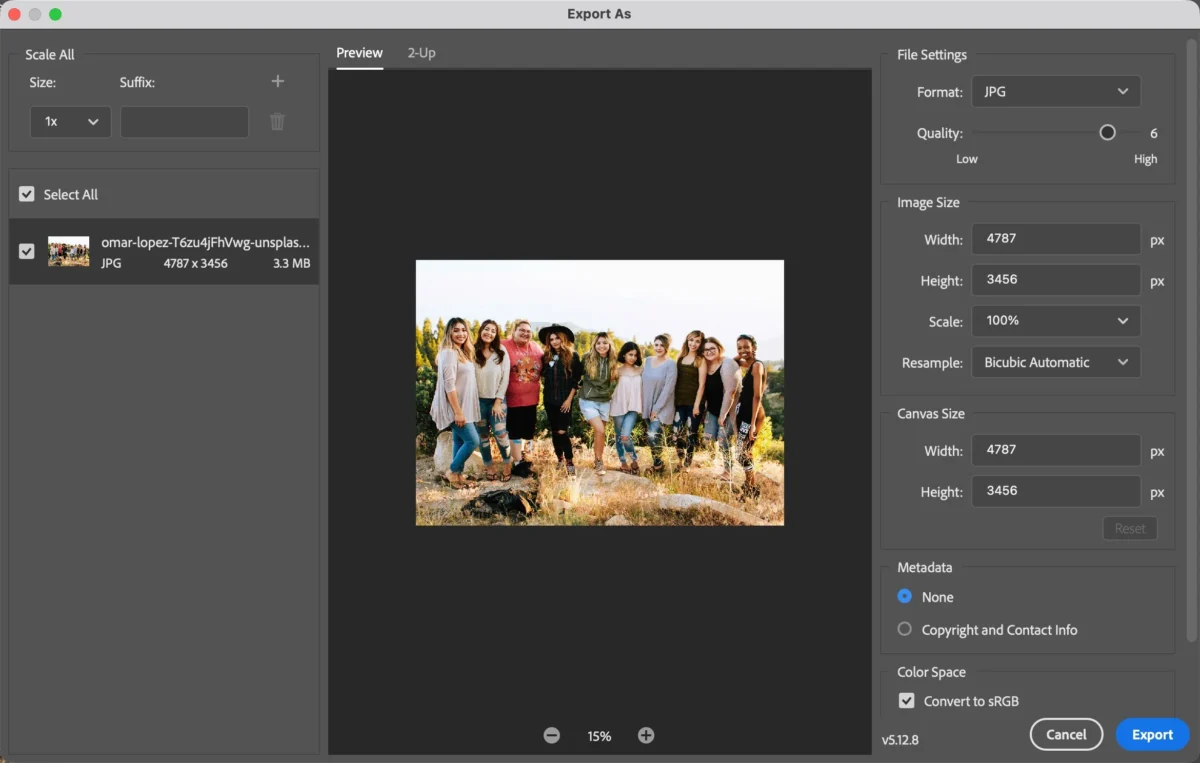The width and height of the screenshot is (1200, 763).
Task: Uncheck the omar-lopez file checkbox
Action: click(x=27, y=252)
